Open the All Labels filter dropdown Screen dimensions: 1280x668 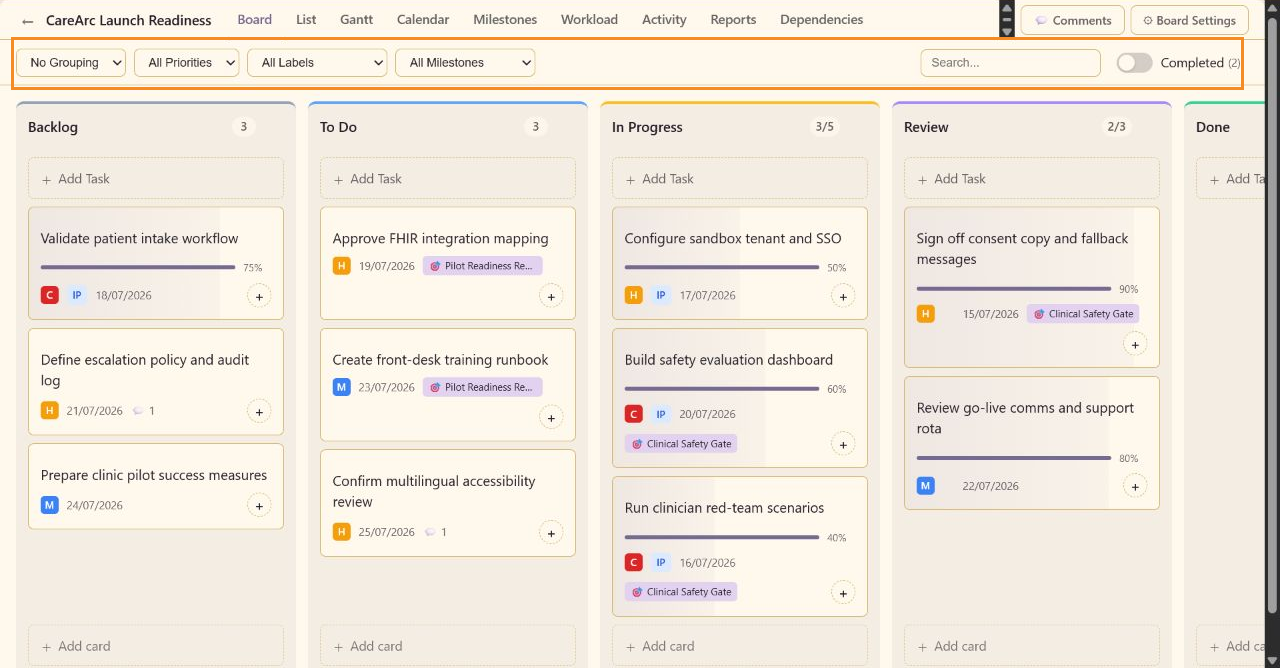click(x=317, y=63)
